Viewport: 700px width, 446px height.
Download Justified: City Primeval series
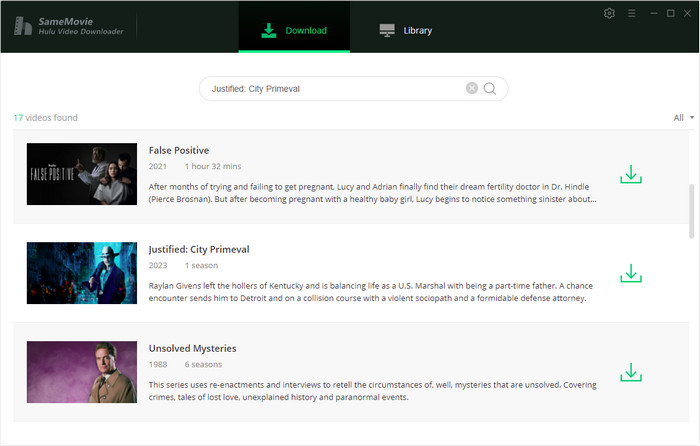[630, 273]
